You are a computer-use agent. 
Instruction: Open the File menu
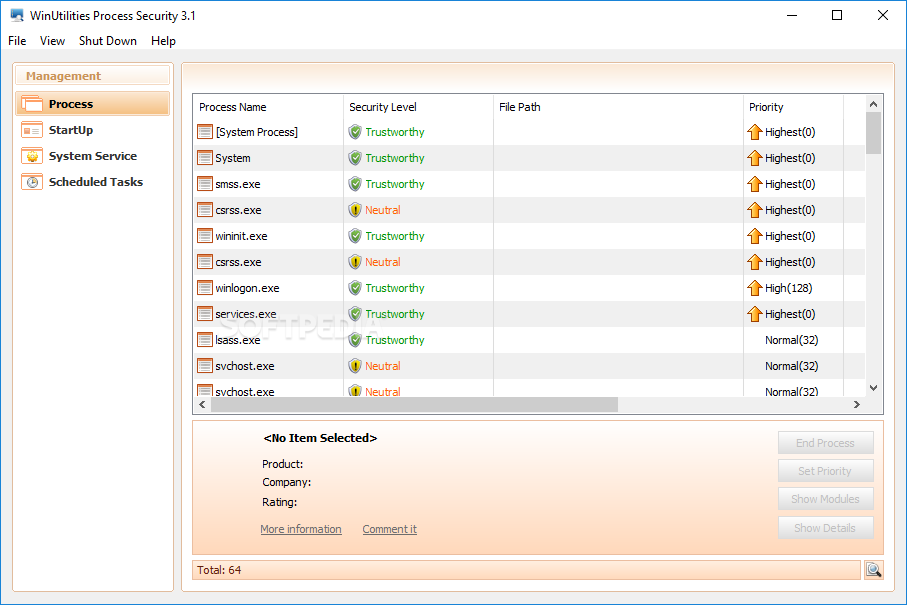click(x=17, y=41)
